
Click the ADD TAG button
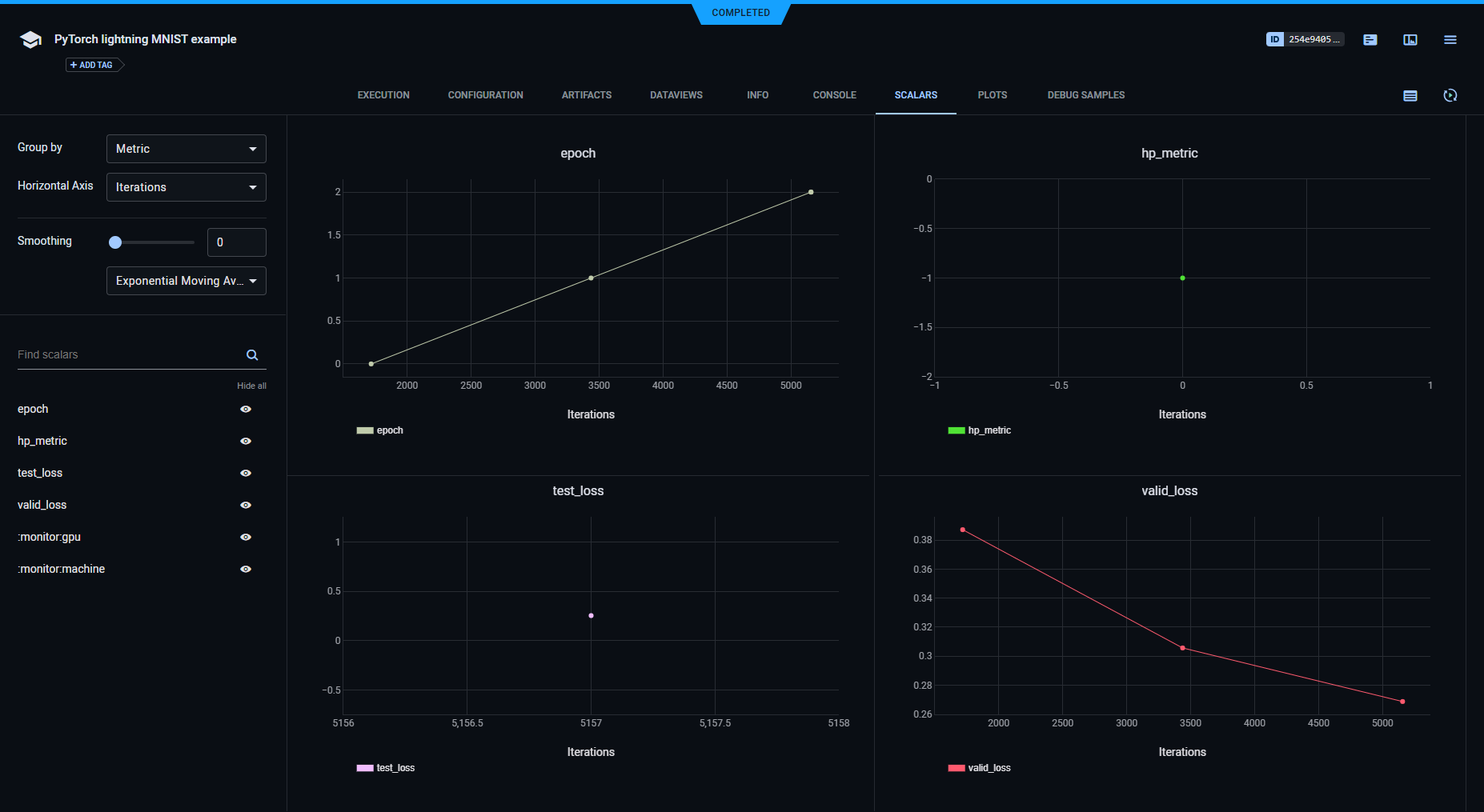coord(93,65)
